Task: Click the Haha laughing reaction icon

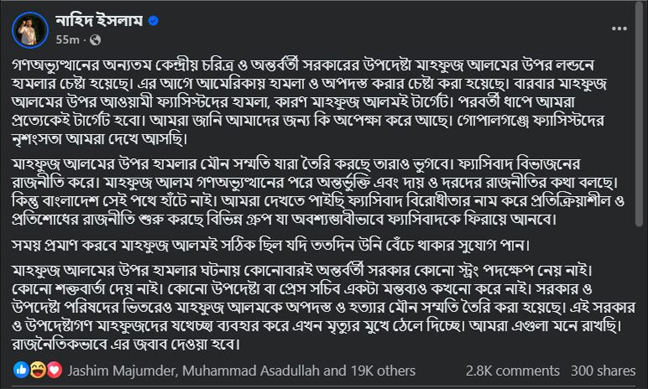Action: point(38,370)
